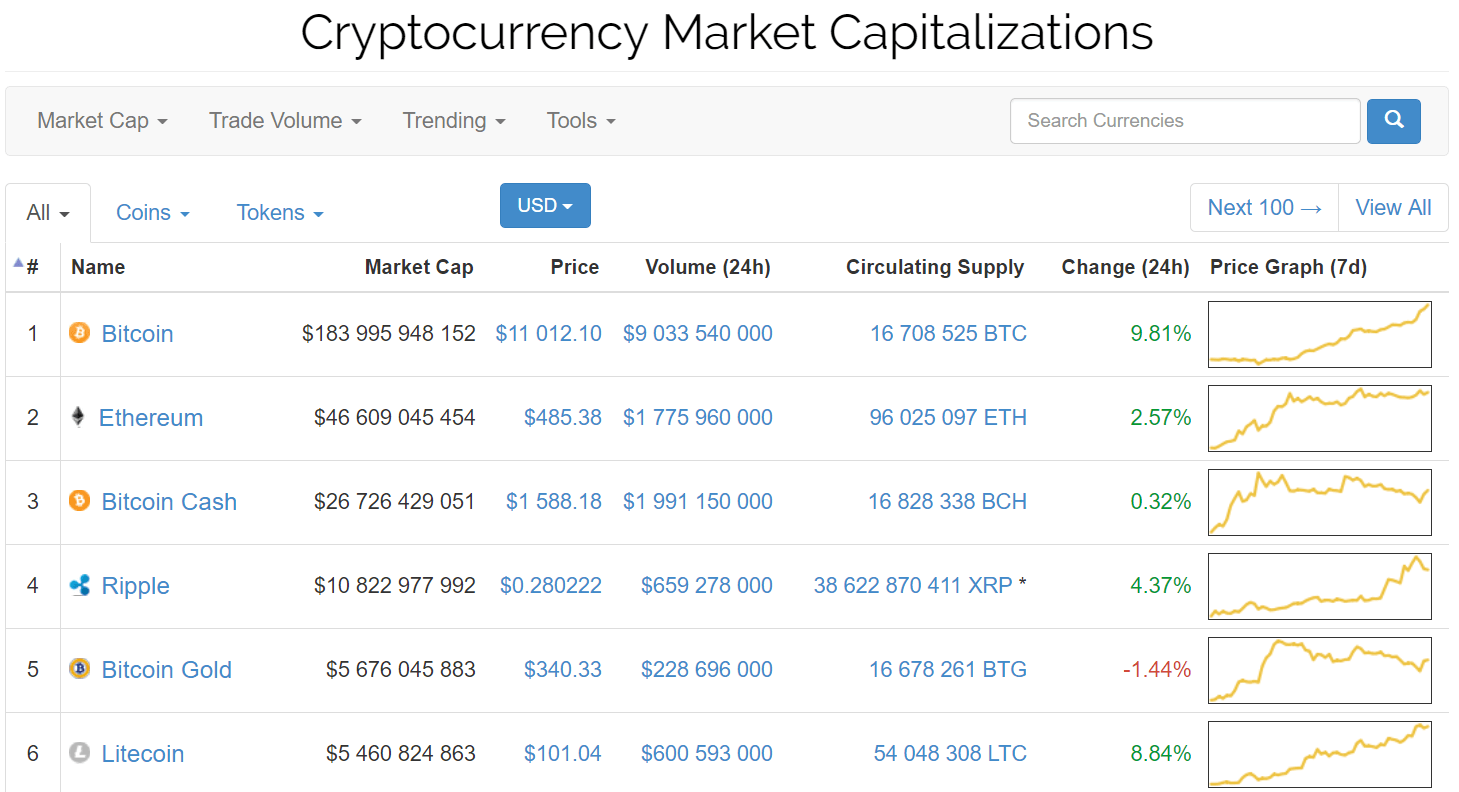This screenshot has height=792, width=1459.
Task: Click the magnifier search button
Action: click(x=1394, y=121)
